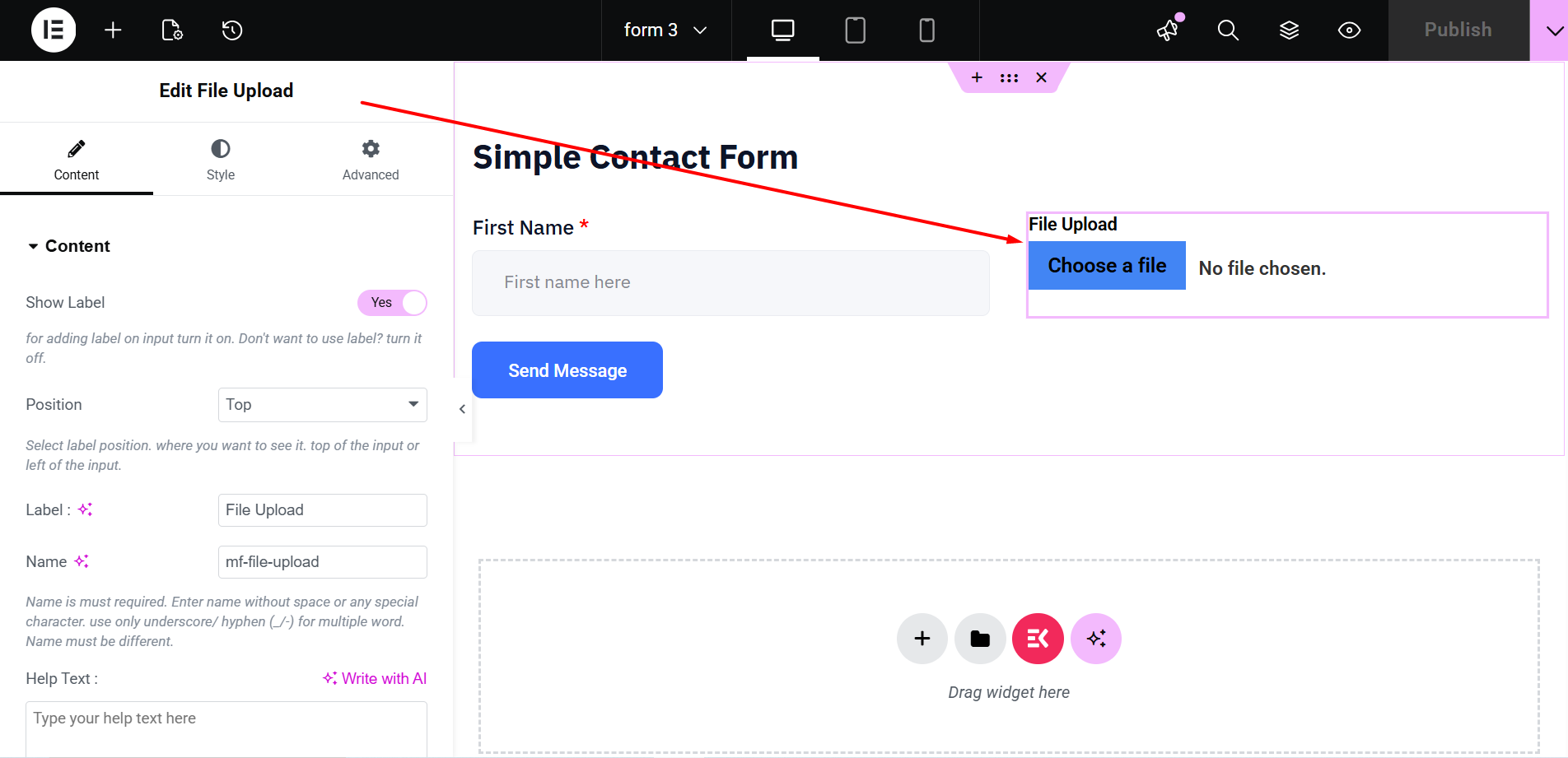Switch to mobile preview view
Viewport: 1568px width, 758px height.
[x=926, y=30]
